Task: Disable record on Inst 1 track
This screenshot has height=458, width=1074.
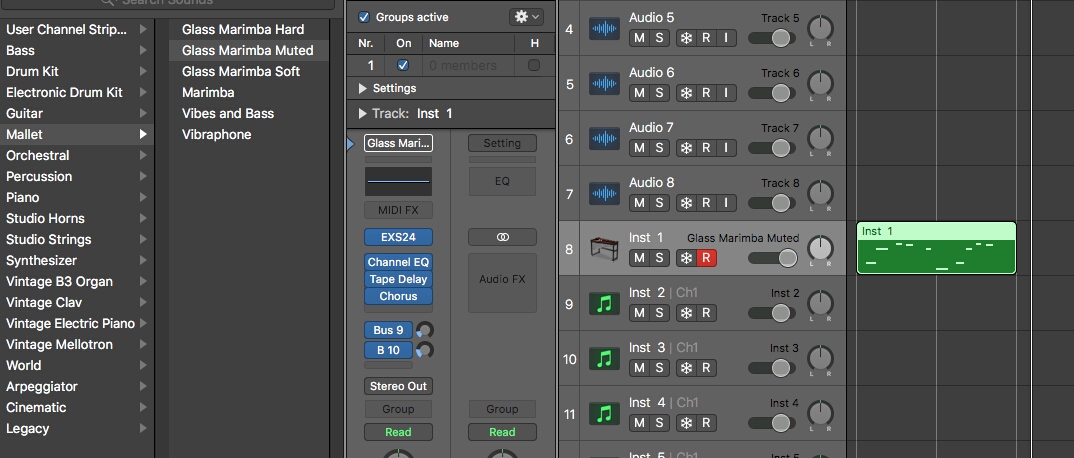Action: (x=706, y=258)
